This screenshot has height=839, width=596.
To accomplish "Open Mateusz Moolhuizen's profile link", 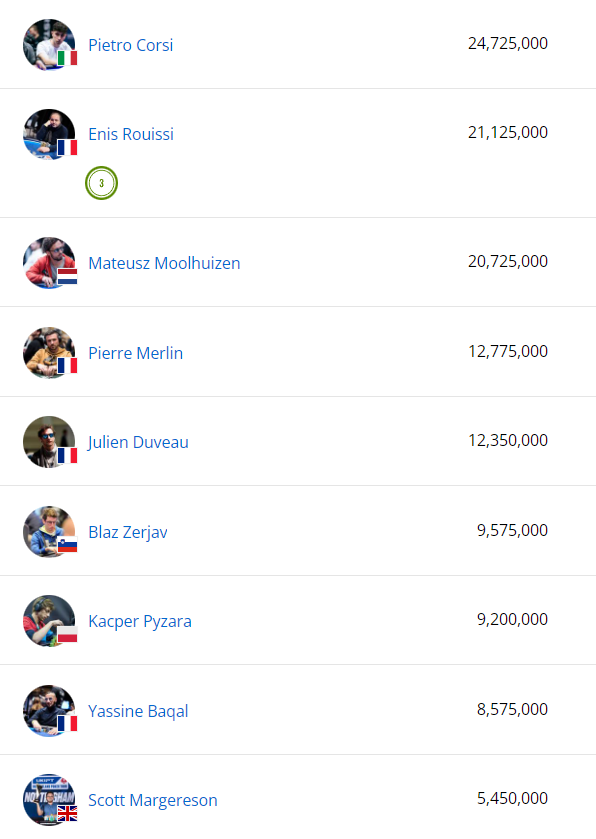I will coord(164,263).
